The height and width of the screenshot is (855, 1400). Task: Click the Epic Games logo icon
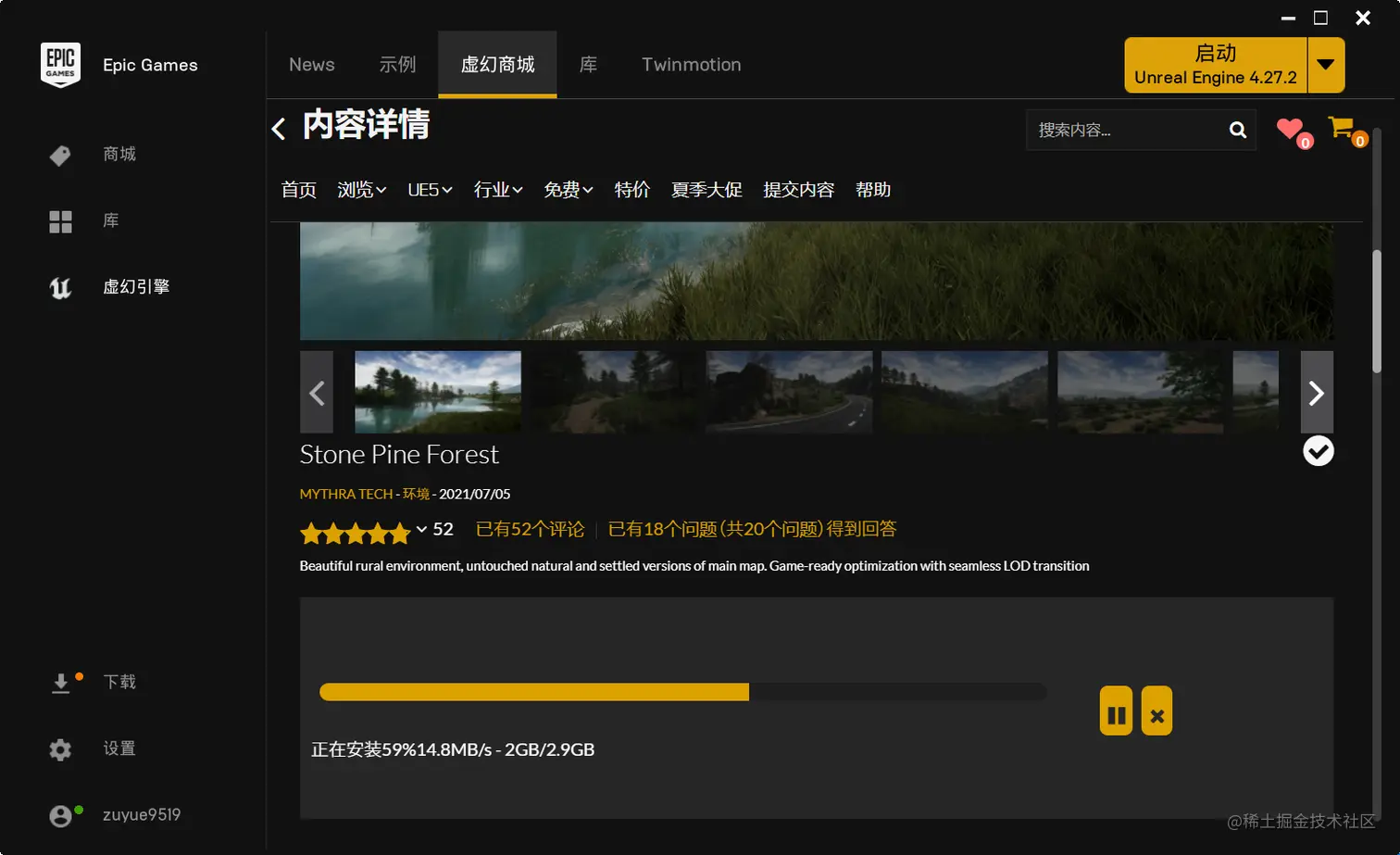tap(60, 65)
